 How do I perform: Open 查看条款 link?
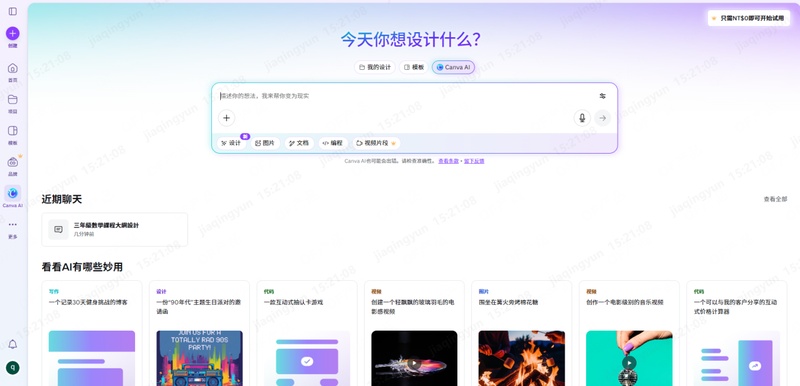tap(448, 161)
